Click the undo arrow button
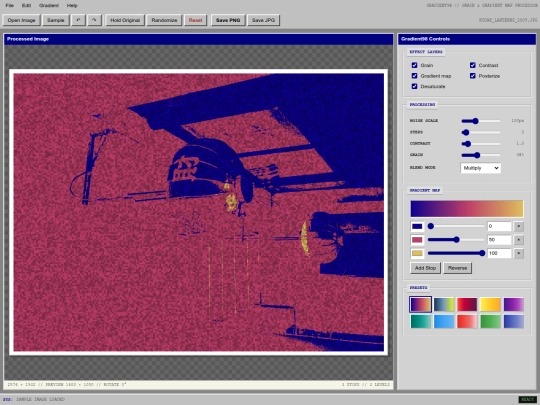The width and height of the screenshot is (540, 405). tap(78, 20)
